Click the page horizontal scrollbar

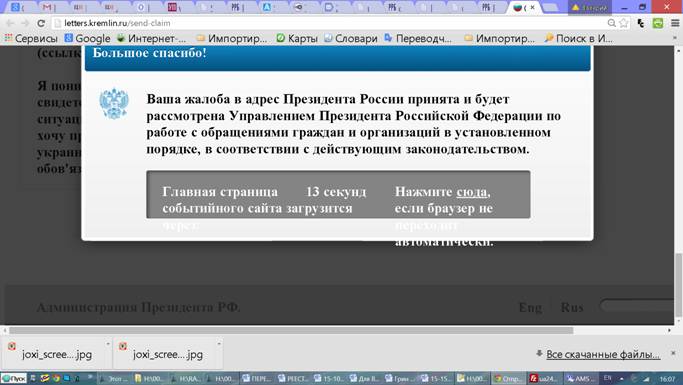coord(292,331)
